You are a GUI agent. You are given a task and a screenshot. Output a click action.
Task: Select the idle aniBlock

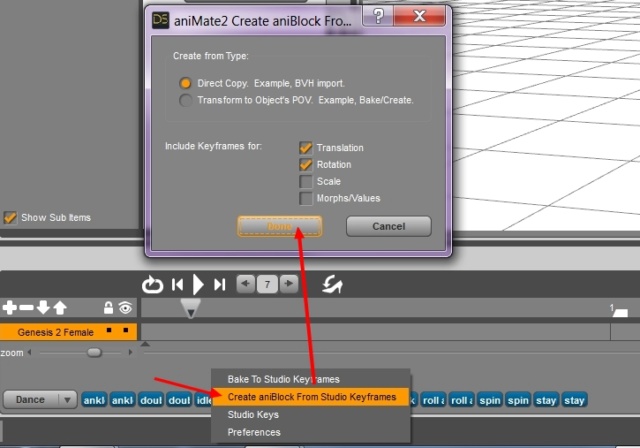(x=203, y=400)
